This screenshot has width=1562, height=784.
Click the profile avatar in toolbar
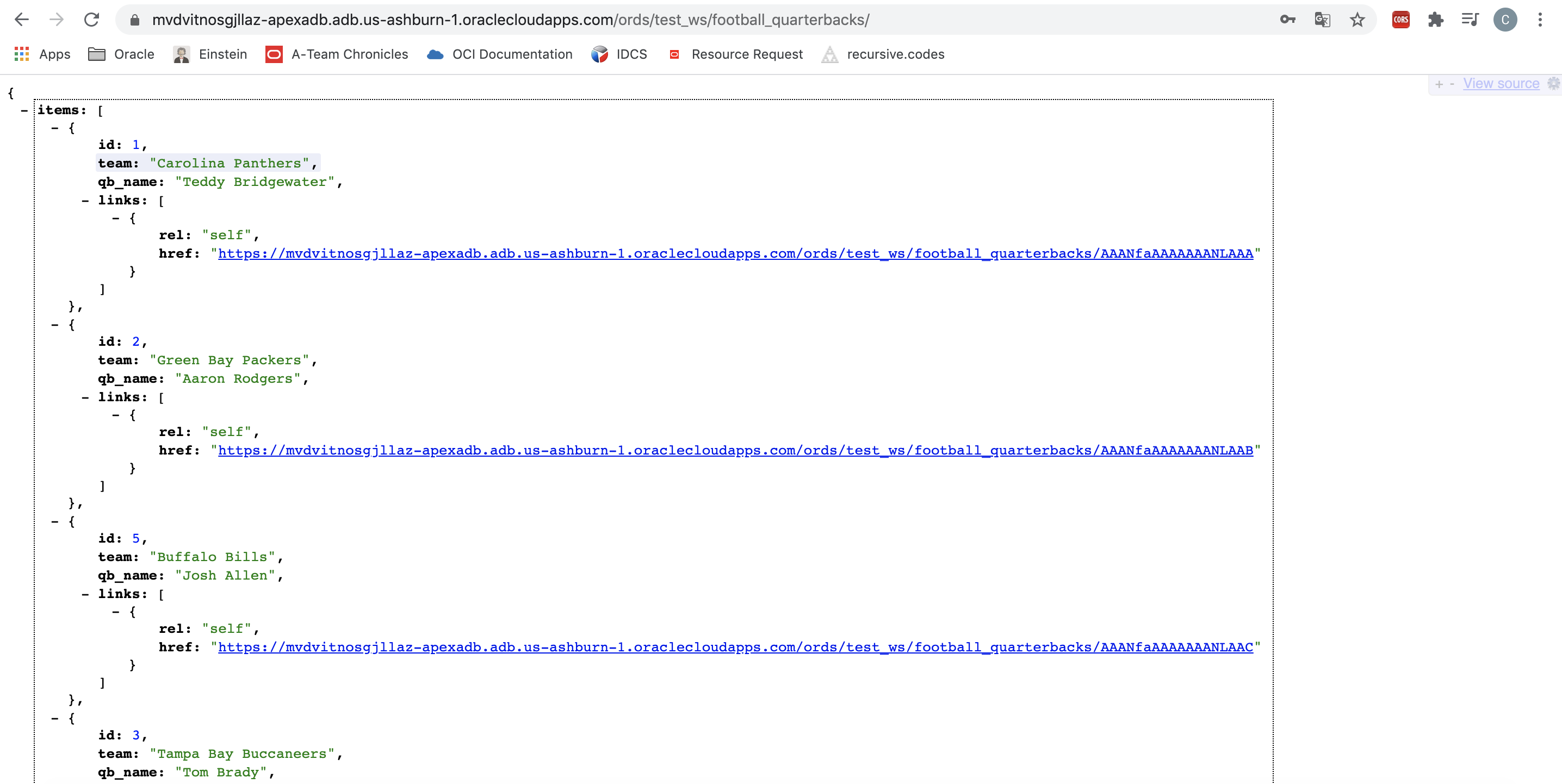[x=1506, y=20]
